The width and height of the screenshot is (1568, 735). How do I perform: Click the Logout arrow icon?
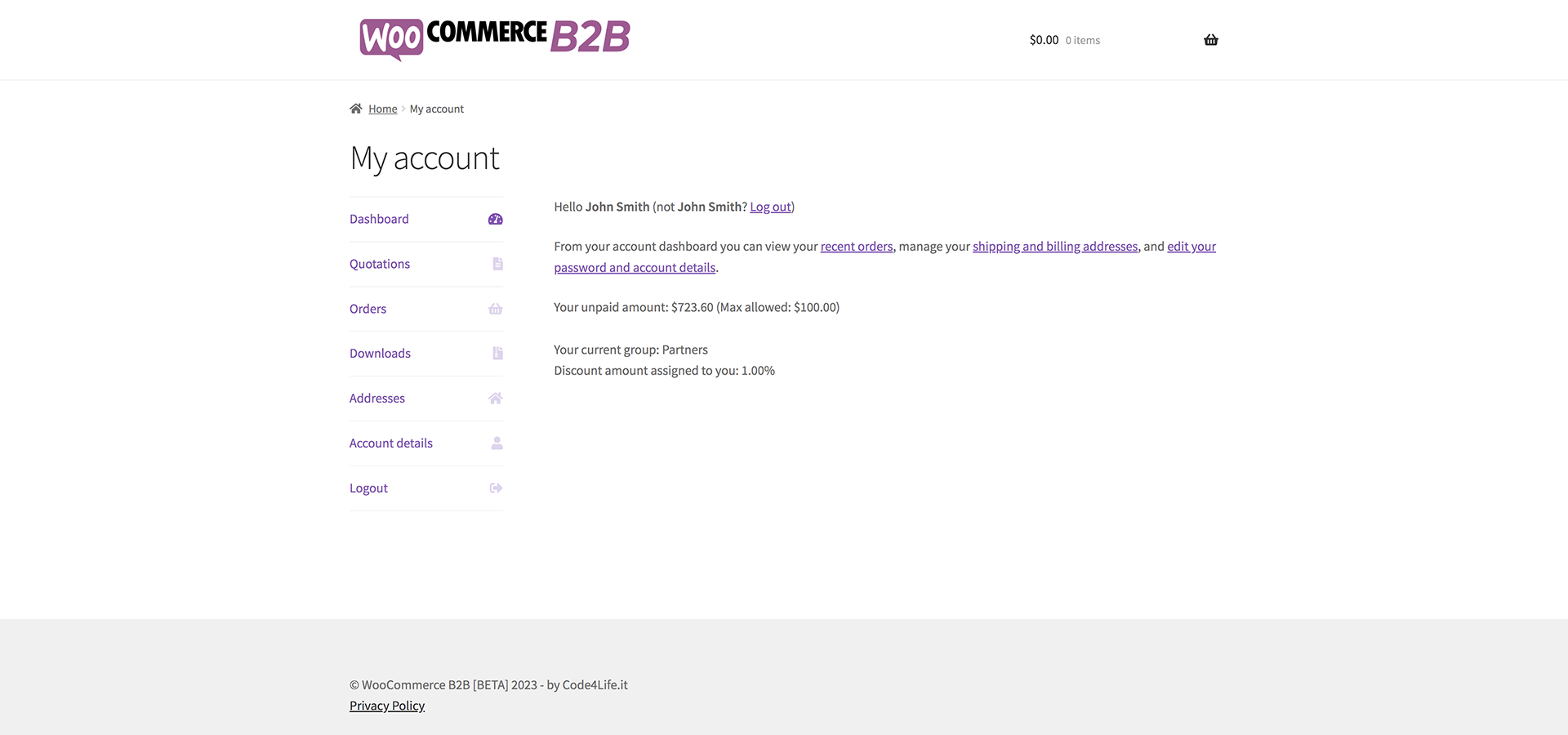click(x=496, y=488)
